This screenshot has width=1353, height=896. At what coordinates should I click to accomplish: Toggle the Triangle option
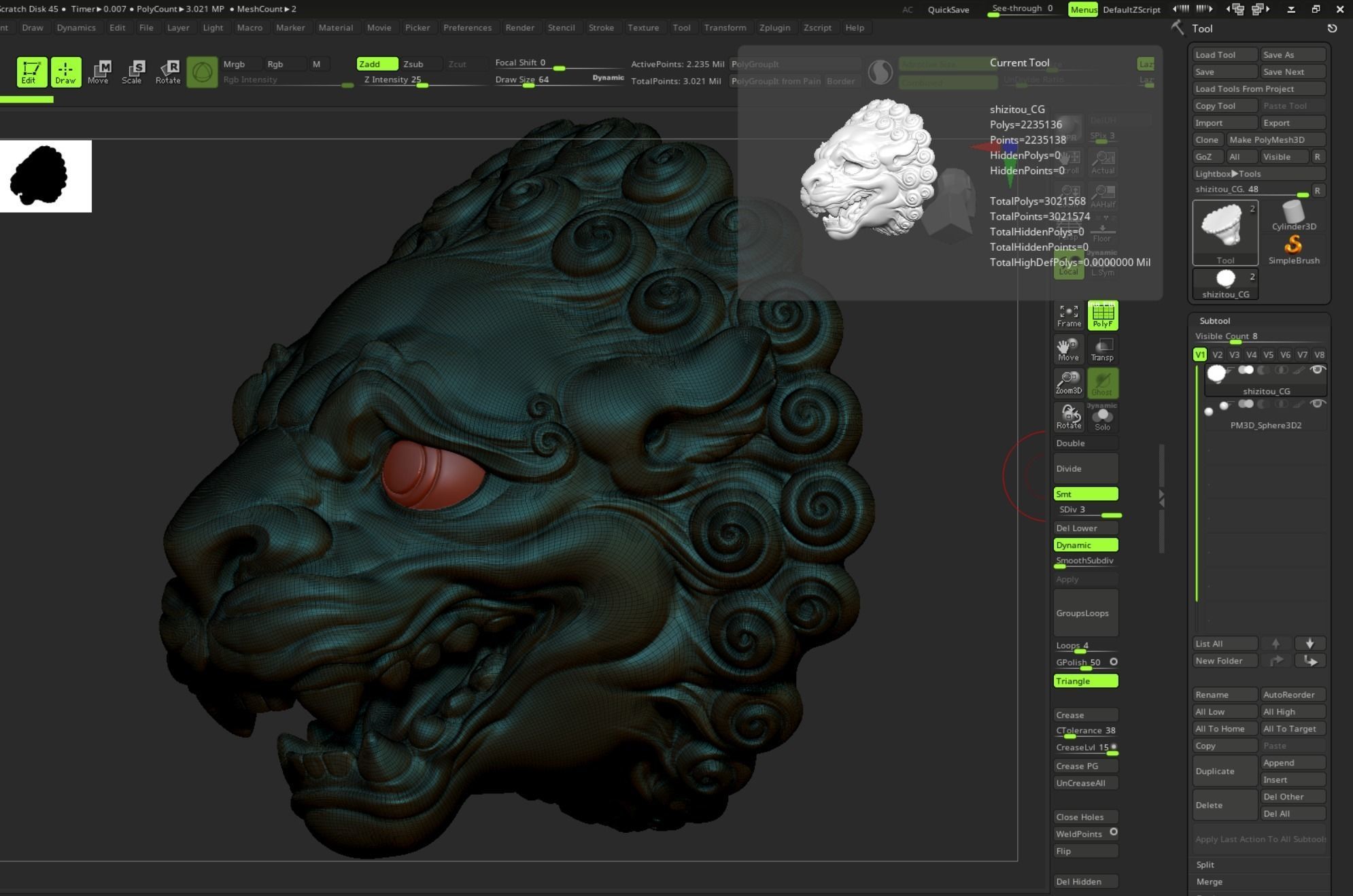(1086, 681)
